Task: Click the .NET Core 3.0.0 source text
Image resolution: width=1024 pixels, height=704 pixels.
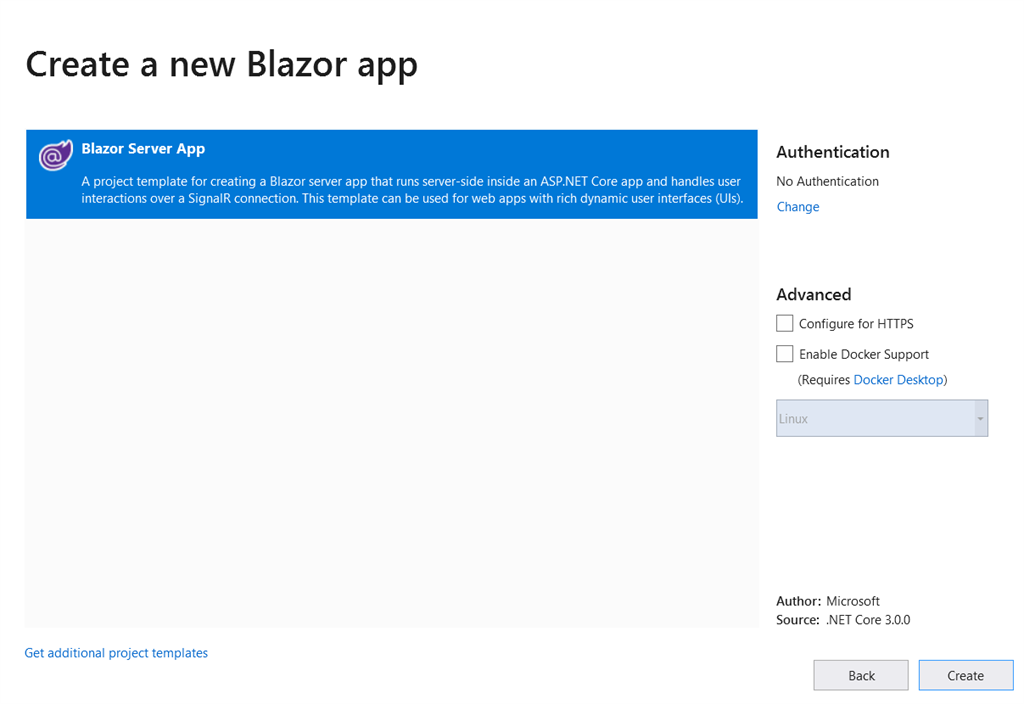Action: pyautogui.click(x=868, y=620)
